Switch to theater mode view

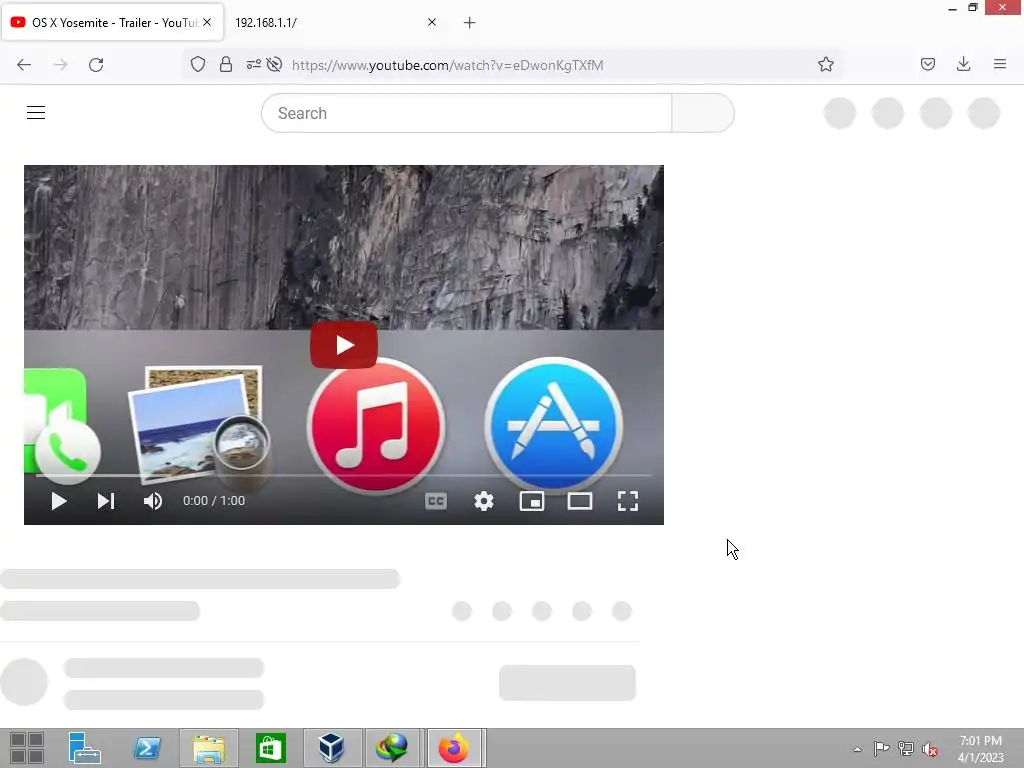(x=580, y=501)
